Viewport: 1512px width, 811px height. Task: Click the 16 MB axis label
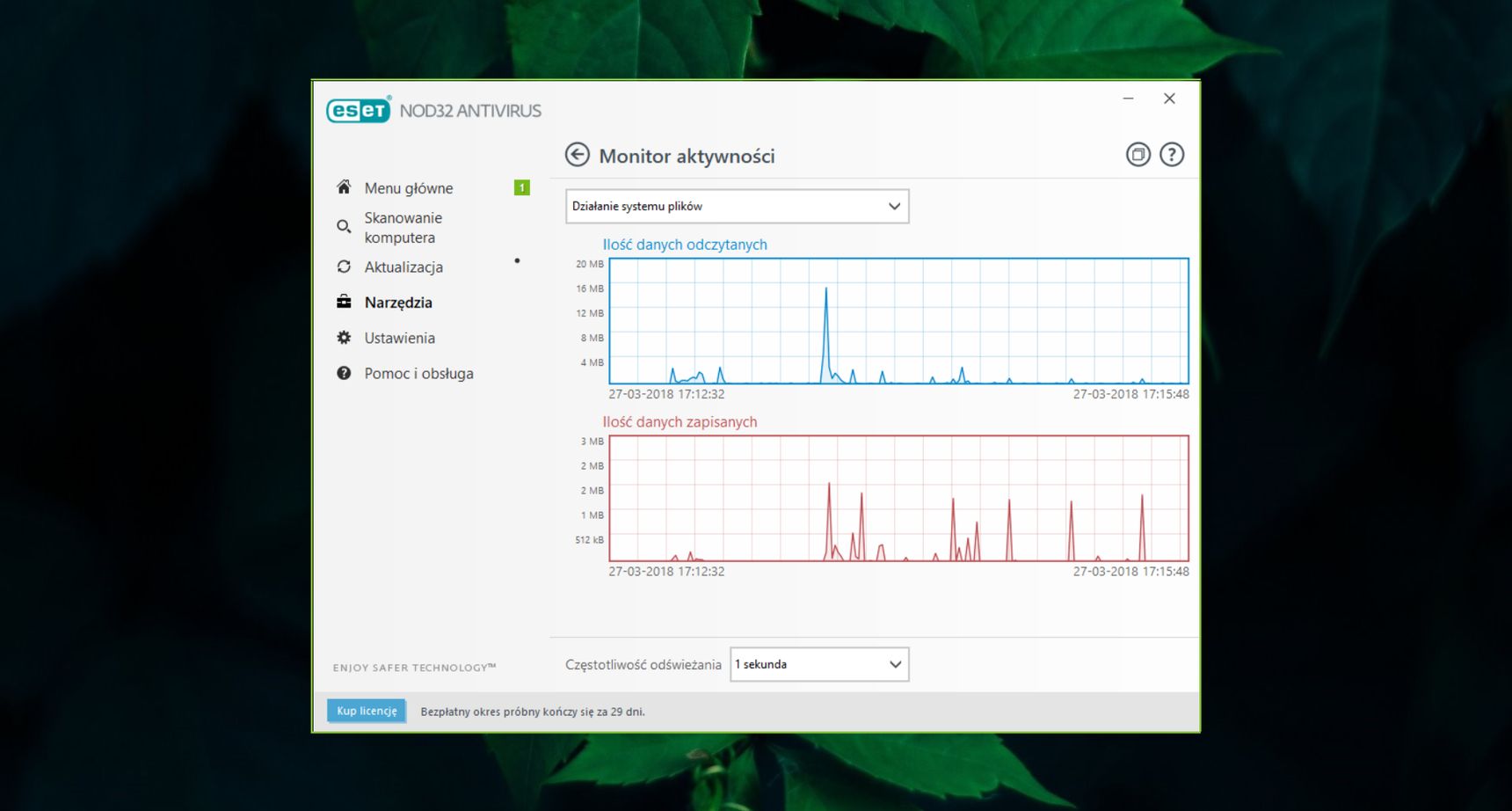(x=590, y=289)
